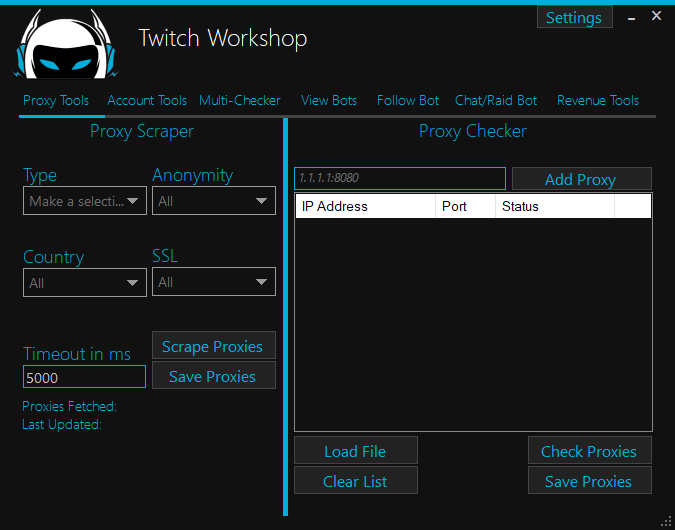Sort by IP Address column header
Viewport: 675px width, 530px height.
click(x=365, y=206)
